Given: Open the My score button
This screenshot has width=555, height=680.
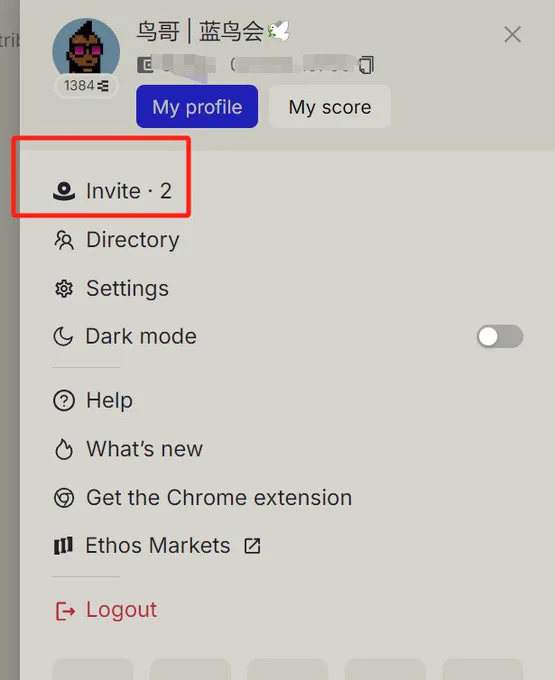Looking at the screenshot, I should tap(330, 106).
